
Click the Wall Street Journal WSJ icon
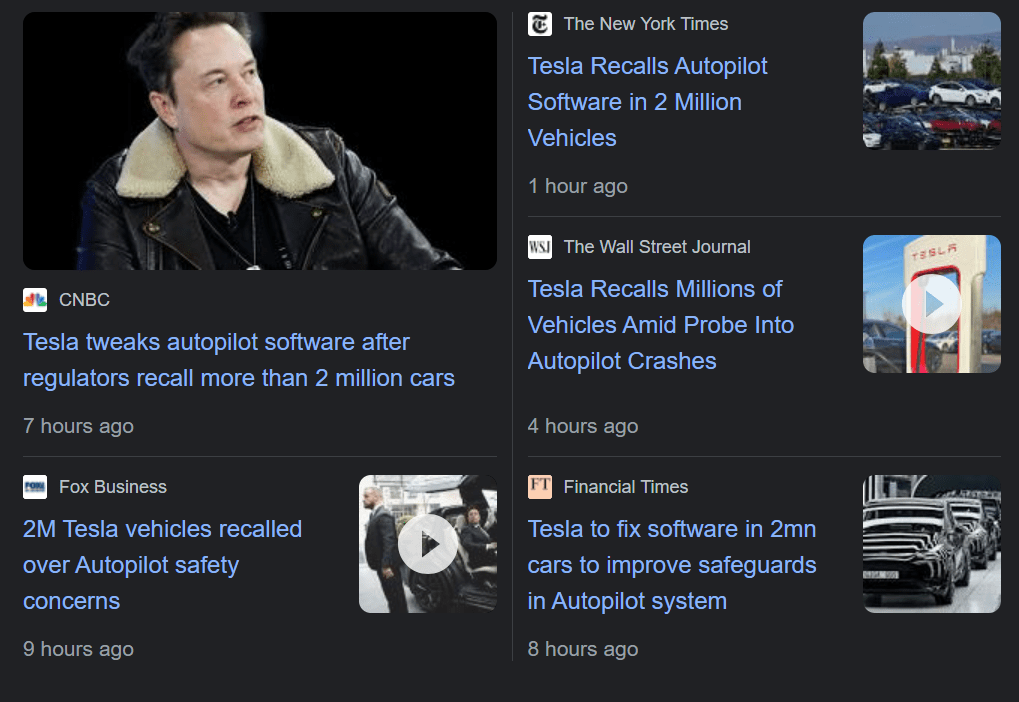tap(540, 247)
